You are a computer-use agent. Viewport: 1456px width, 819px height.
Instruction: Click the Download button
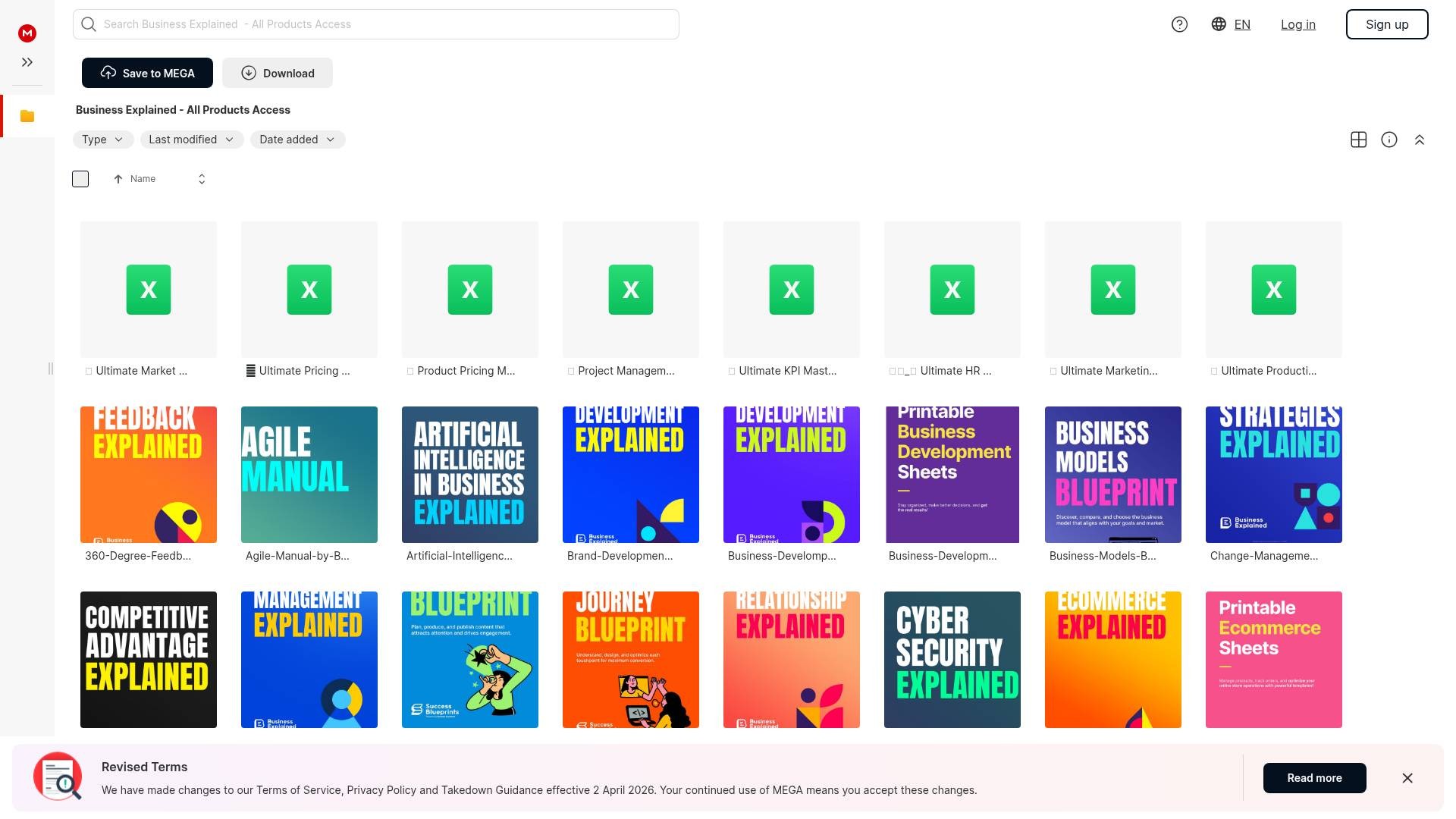point(277,73)
